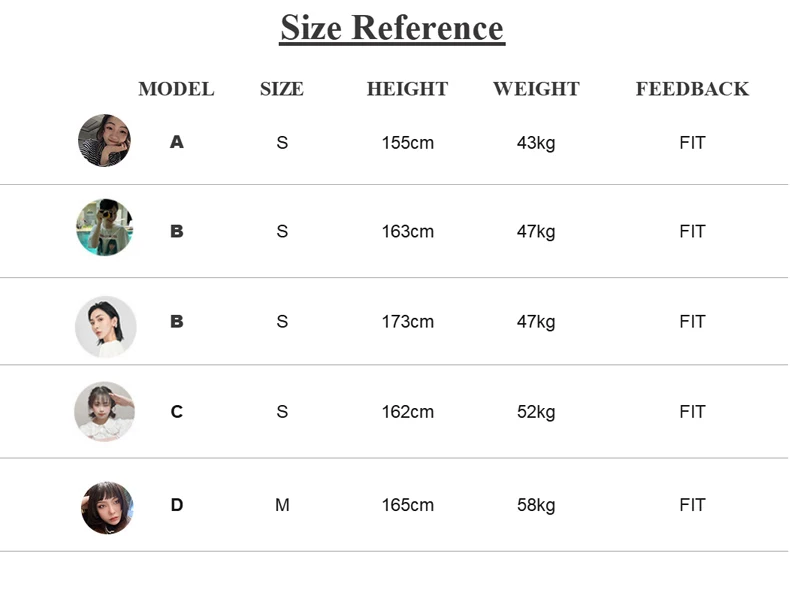Viewport: 790px width, 599px height.
Task: Click the avatar in the 163cm row
Action: [104, 227]
